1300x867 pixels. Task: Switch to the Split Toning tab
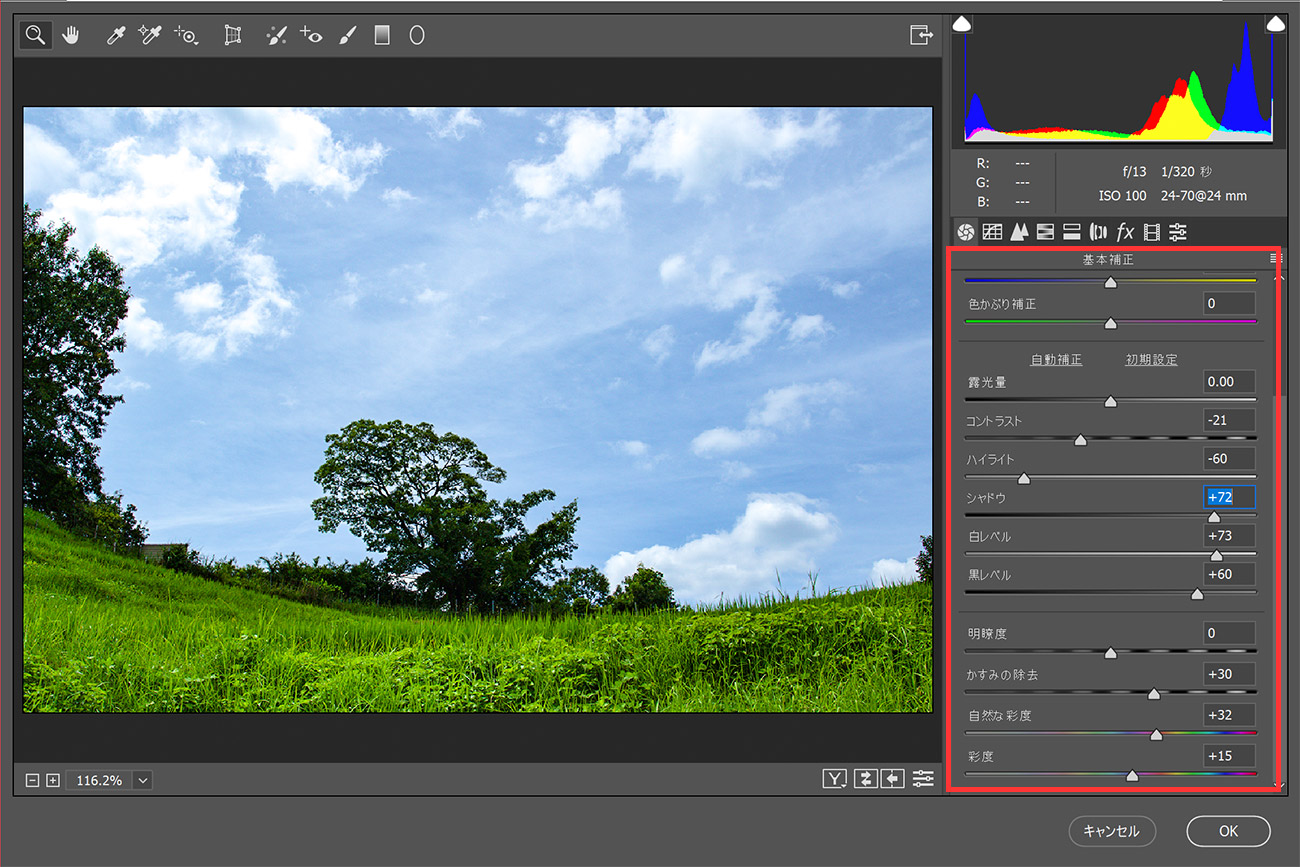coord(1071,232)
